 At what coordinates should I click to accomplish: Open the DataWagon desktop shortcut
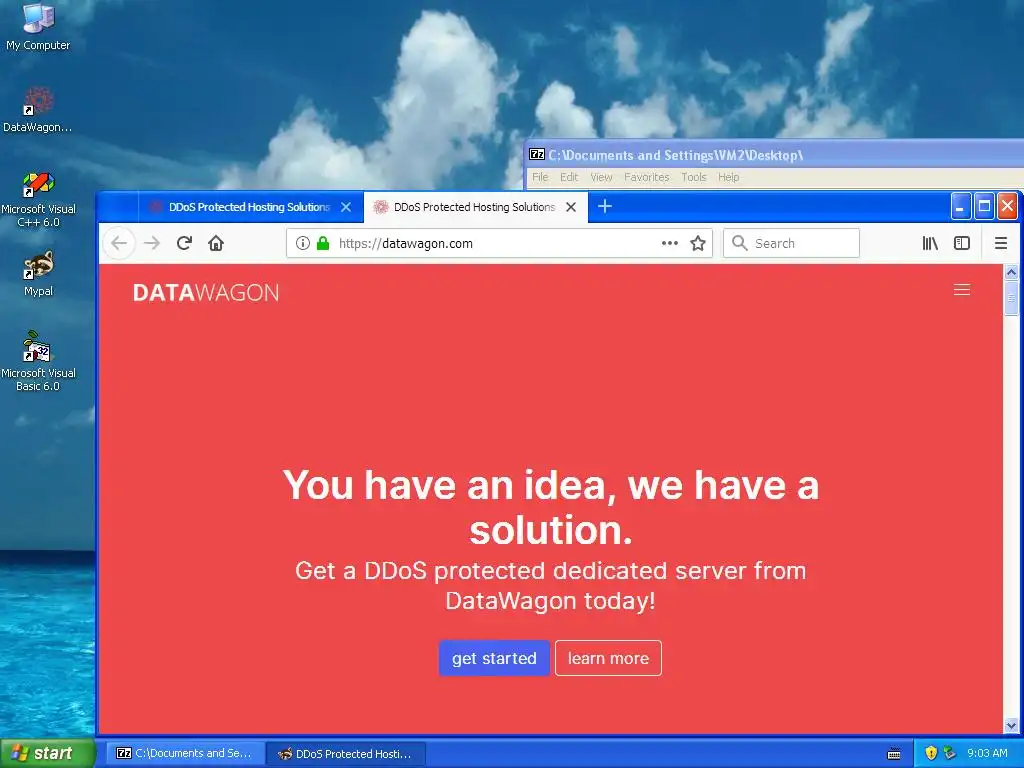tap(38, 110)
